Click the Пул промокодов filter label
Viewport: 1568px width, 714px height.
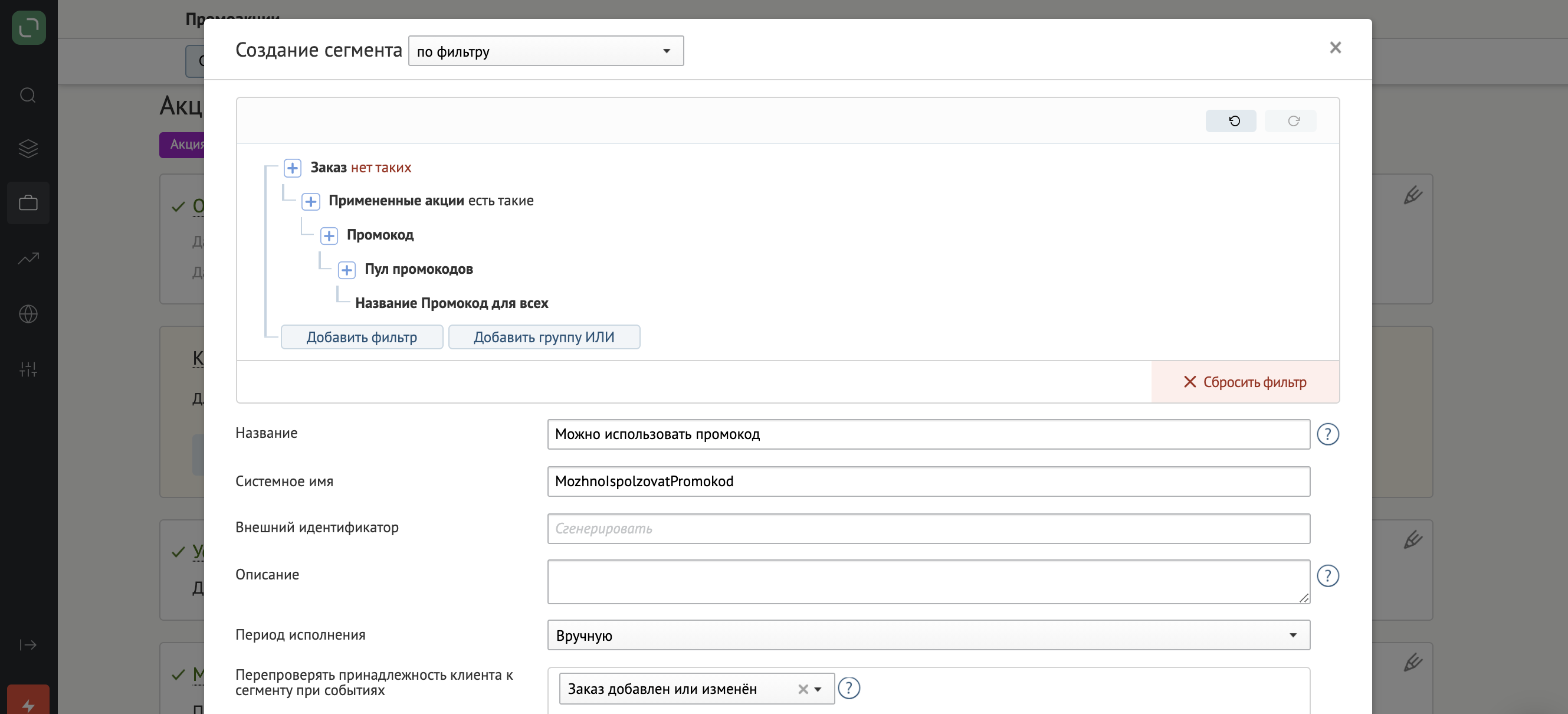419,268
